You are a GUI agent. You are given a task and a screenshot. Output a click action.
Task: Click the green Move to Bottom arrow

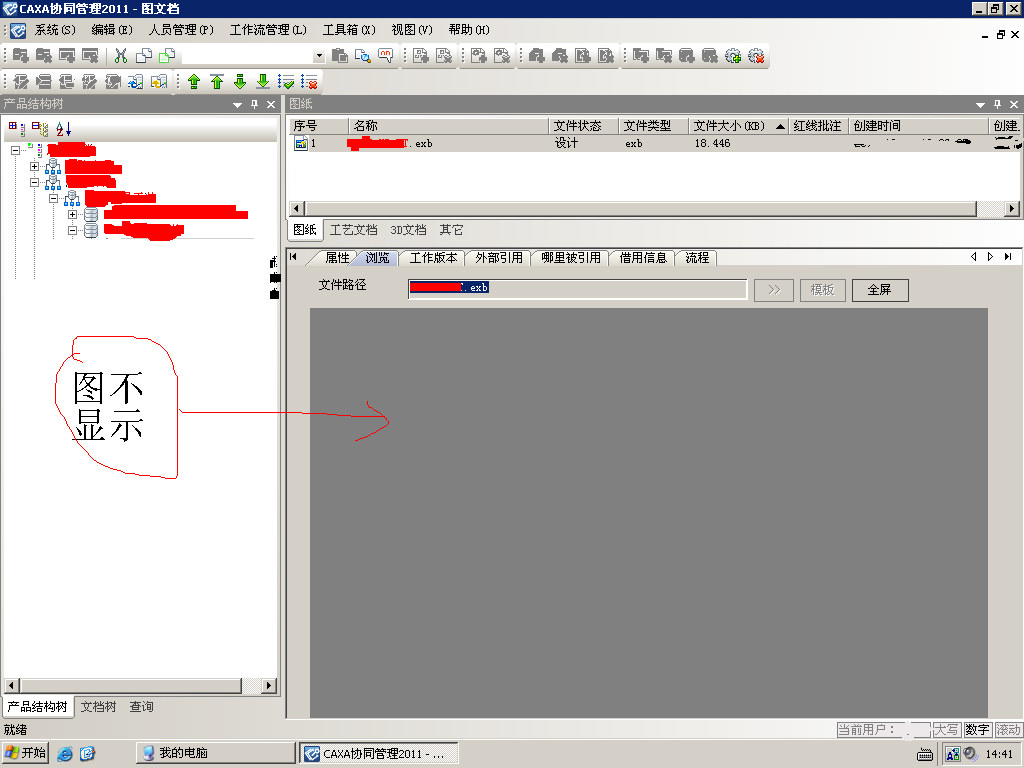(x=263, y=82)
